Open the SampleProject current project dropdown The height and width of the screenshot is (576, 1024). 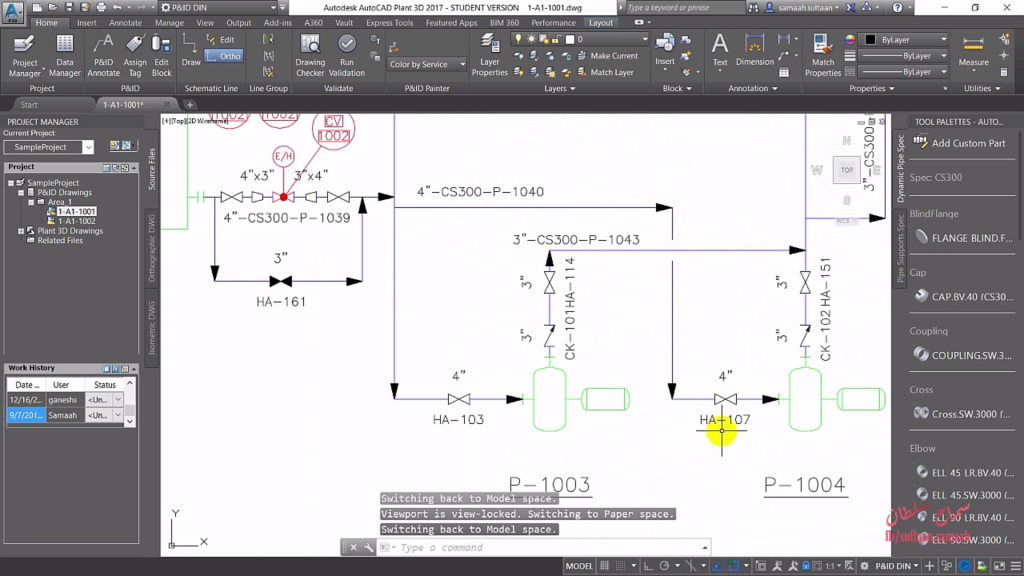(48, 147)
